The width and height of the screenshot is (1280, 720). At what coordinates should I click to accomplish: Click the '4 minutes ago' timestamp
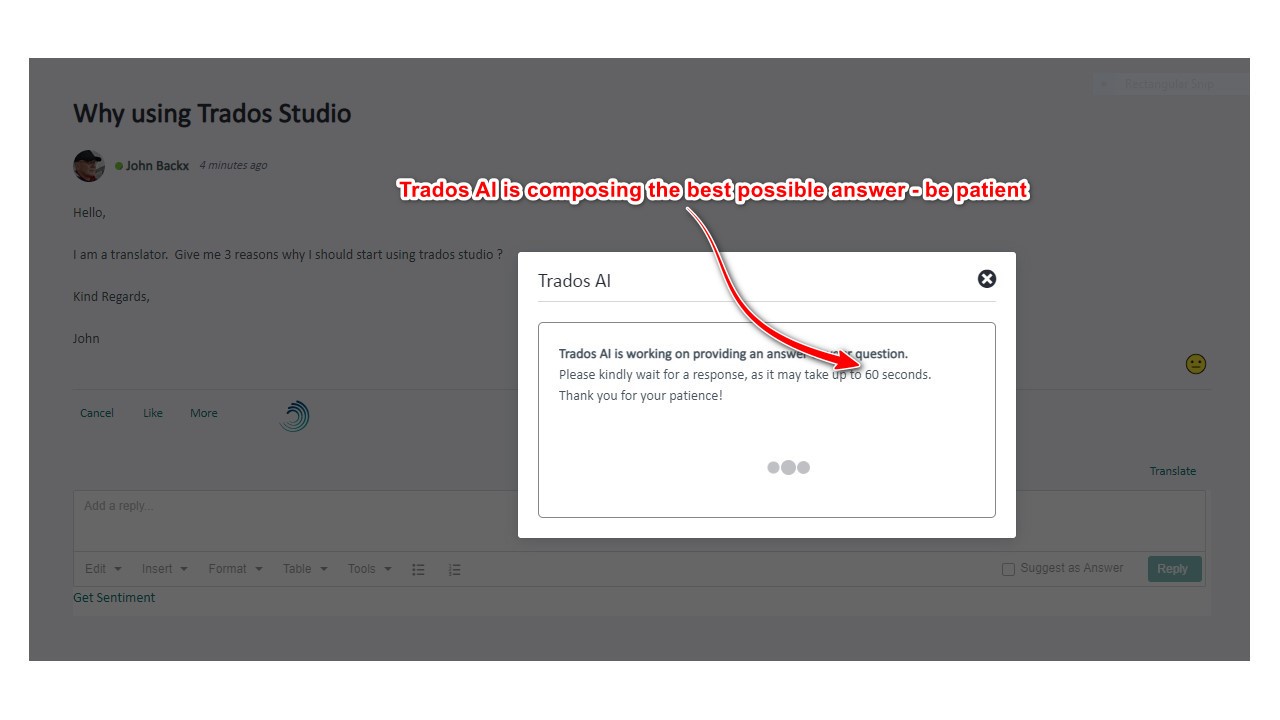(x=233, y=166)
